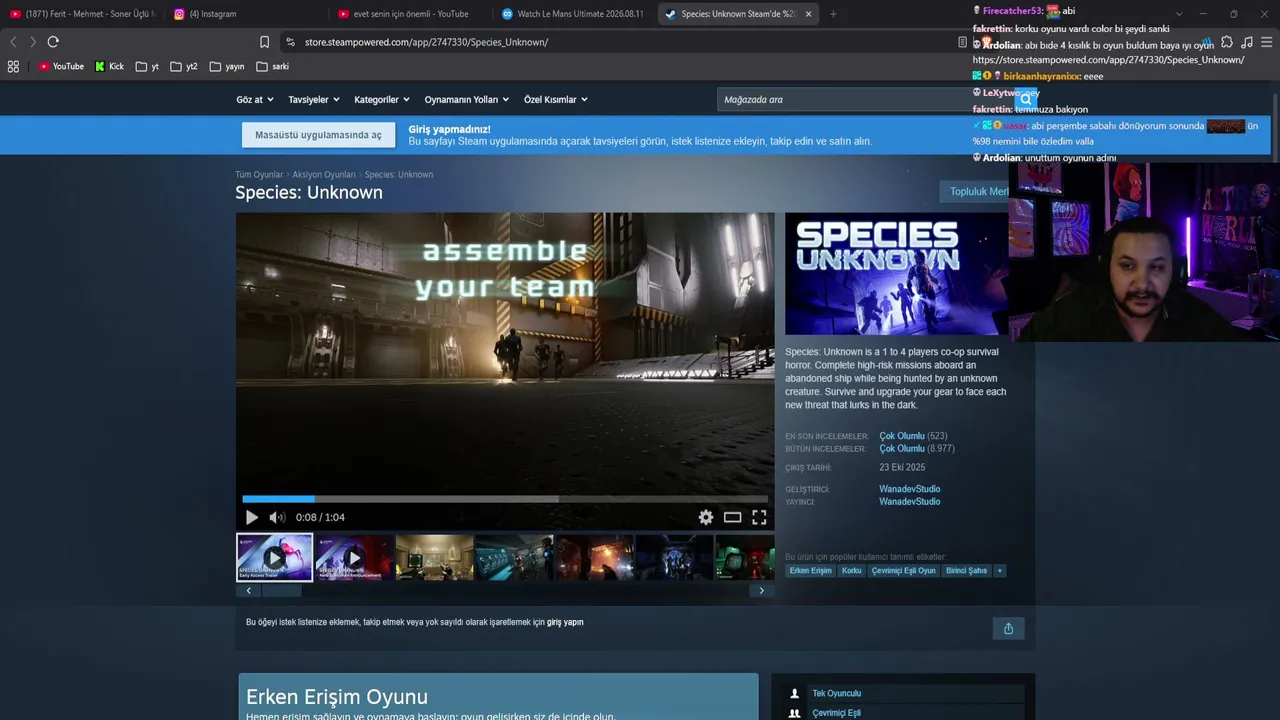This screenshot has height=720, width=1280.
Task: Click the browser address bar URL
Action: click(426, 42)
